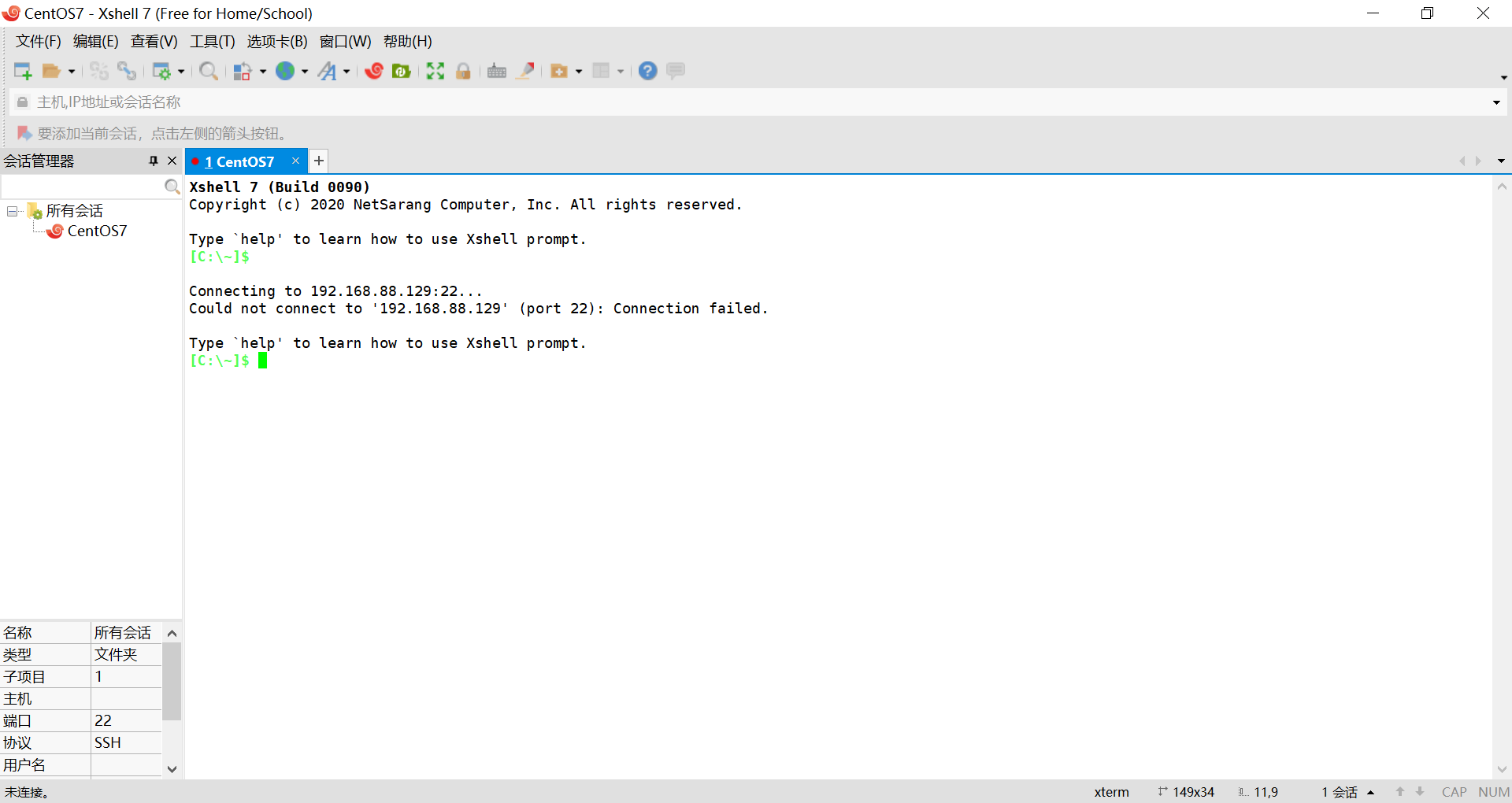Expand the globe encoding dropdown arrow

pos(305,72)
